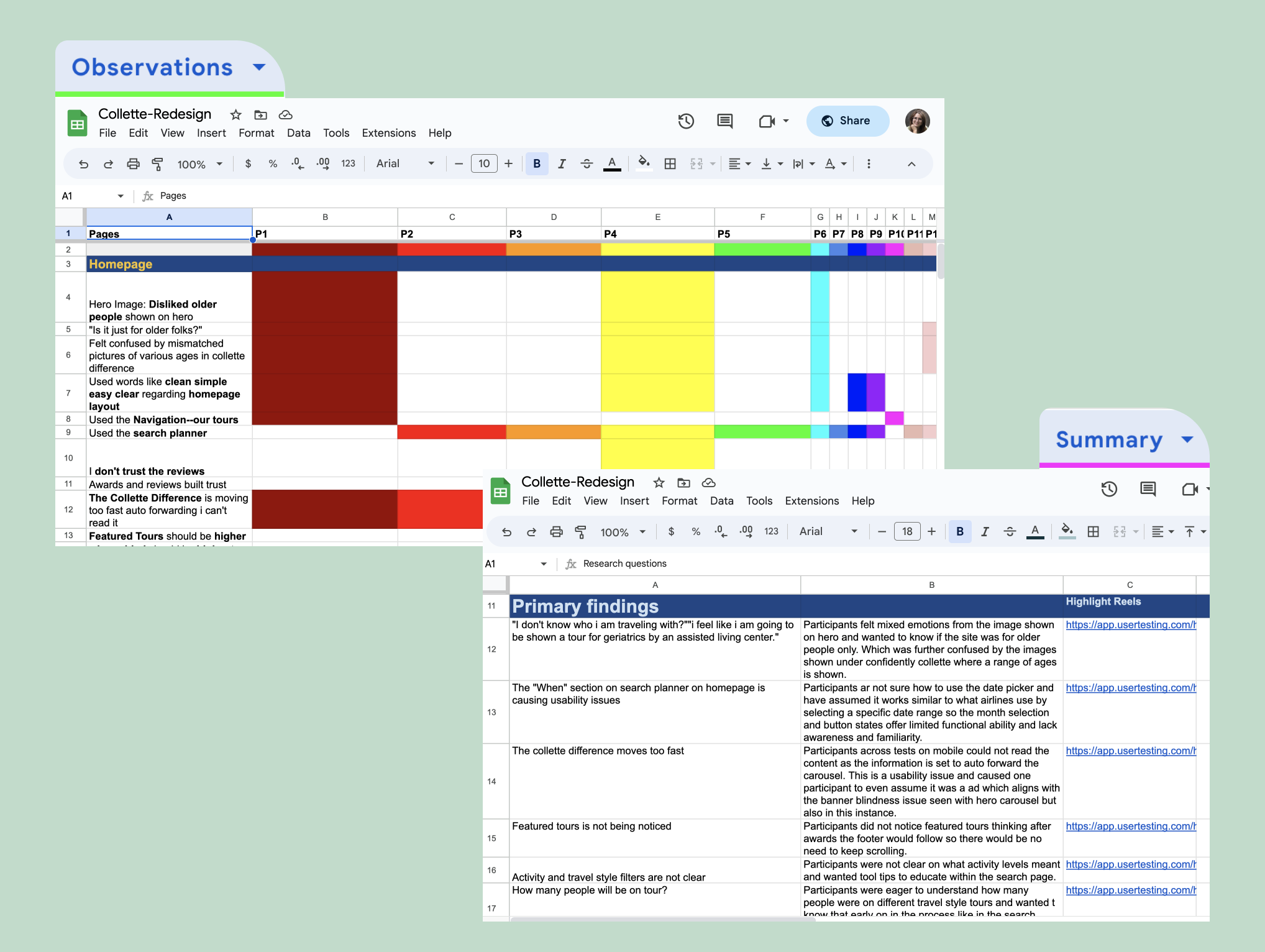The width and height of the screenshot is (1265, 952).
Task: Undo in Summary sheet toolbar
Action: tap(506, 532)
